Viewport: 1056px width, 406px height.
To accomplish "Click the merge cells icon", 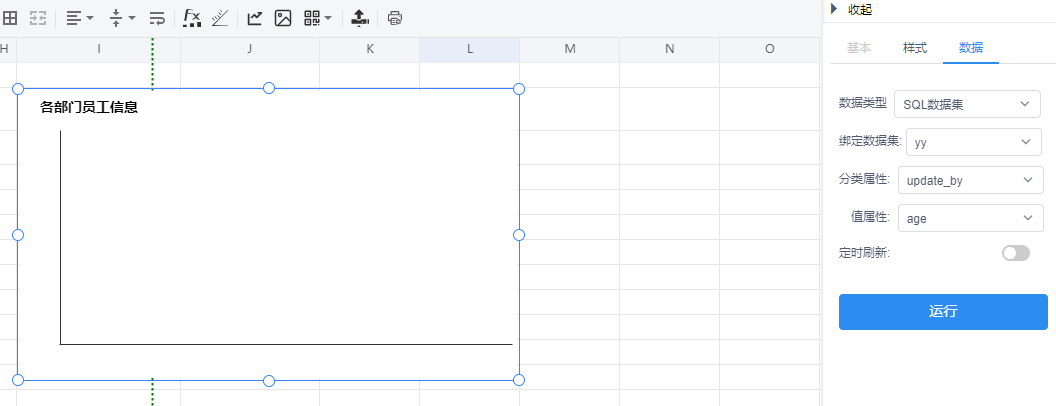I will click(x=38, y=18).
